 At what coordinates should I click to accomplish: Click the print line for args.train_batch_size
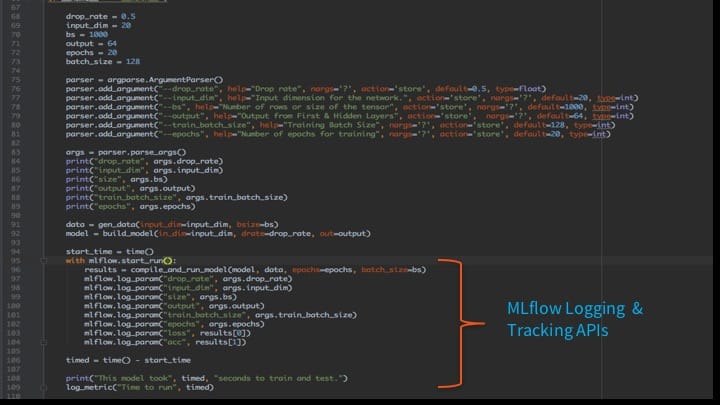177,197
